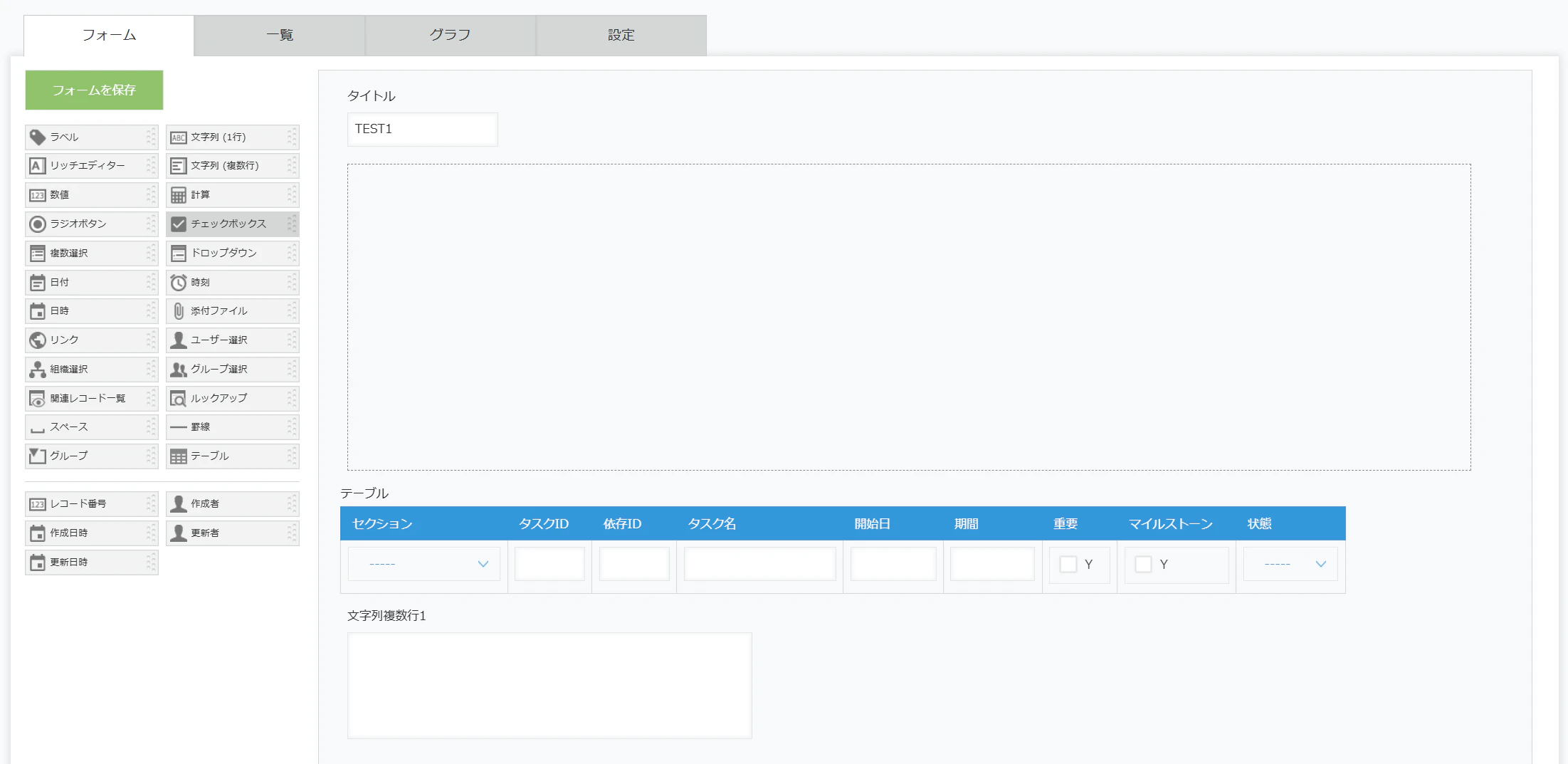Click the 開始日 input cell
The width and height of the screenshot is (1568, 764).
point(893,564)
